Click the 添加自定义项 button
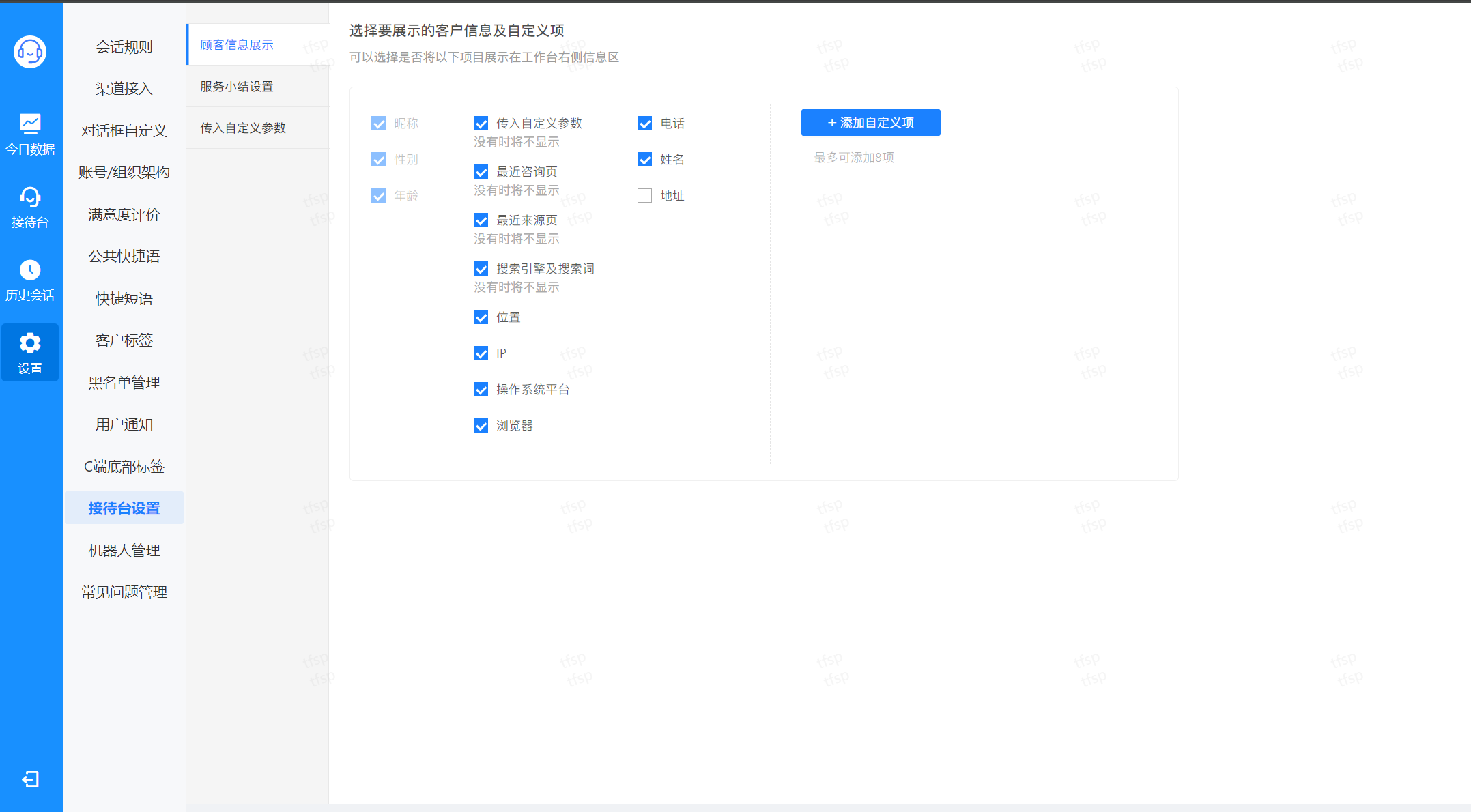 click(x=870, y=123)
